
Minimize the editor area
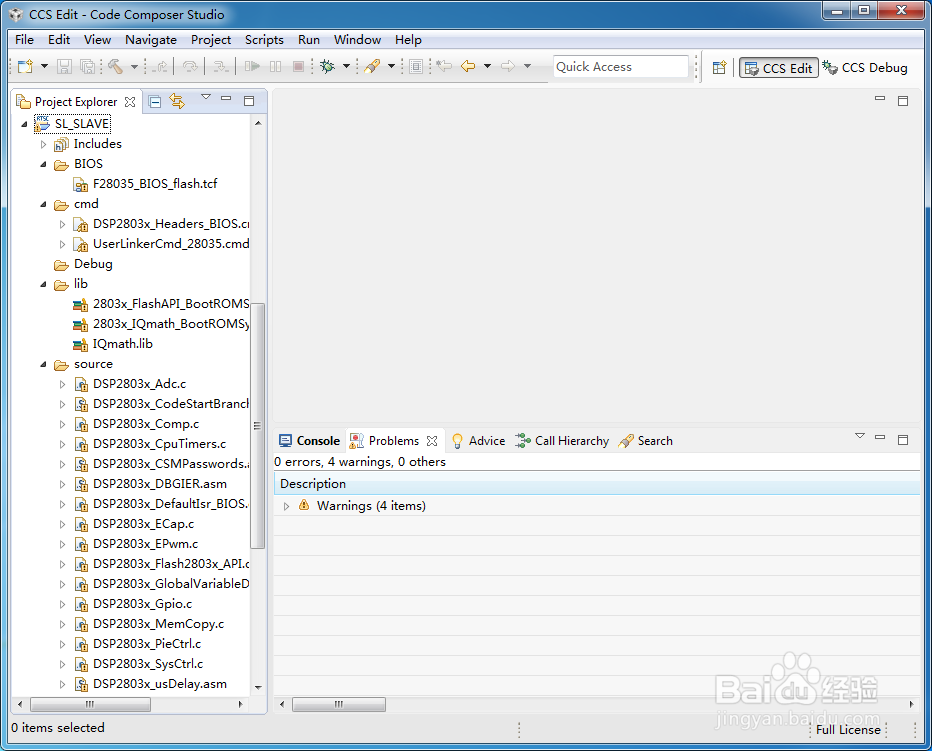pos(880,98)
